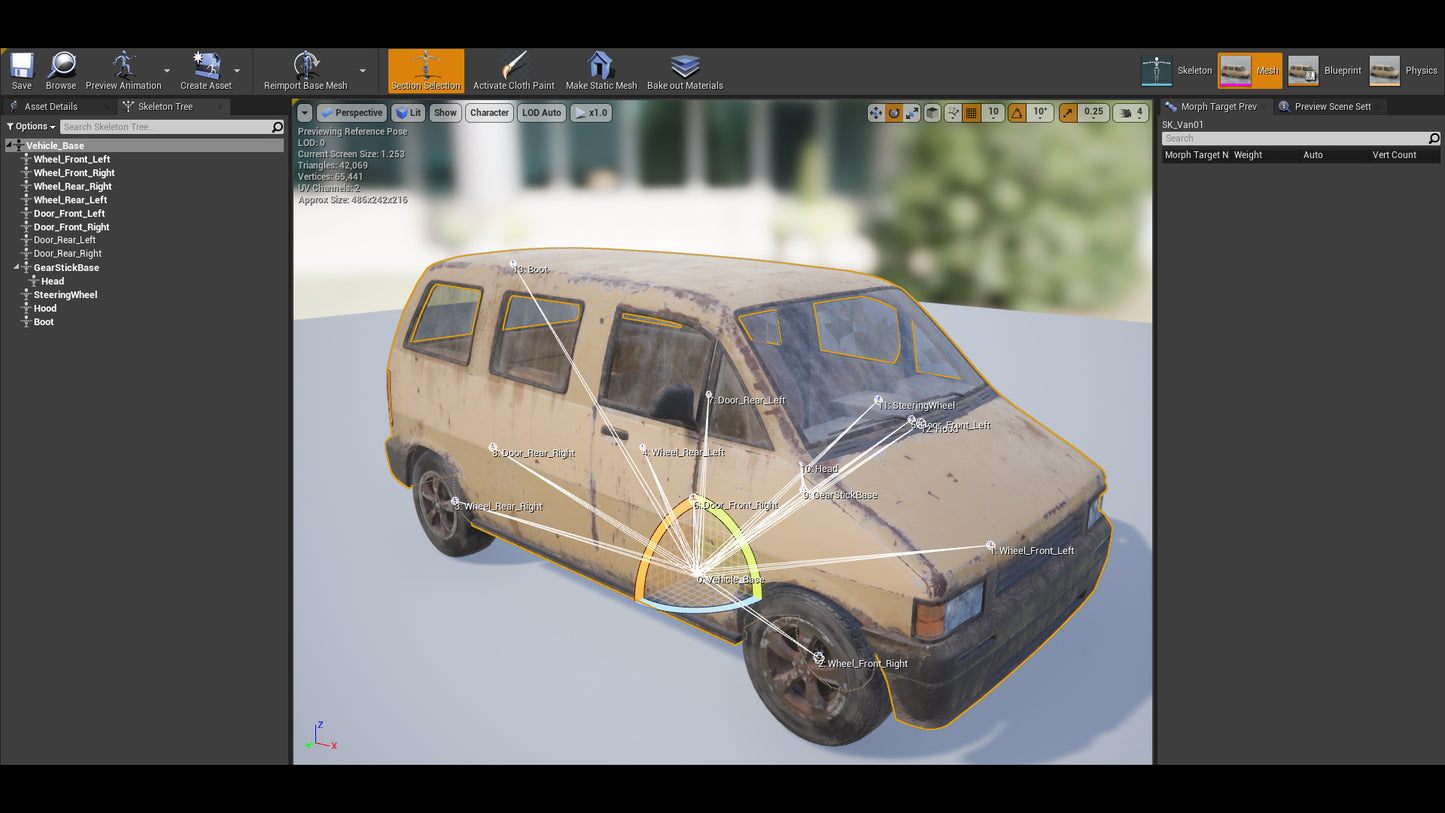
Task: Select the translate gizmo tool in viewport
Action: click(876, 113)
